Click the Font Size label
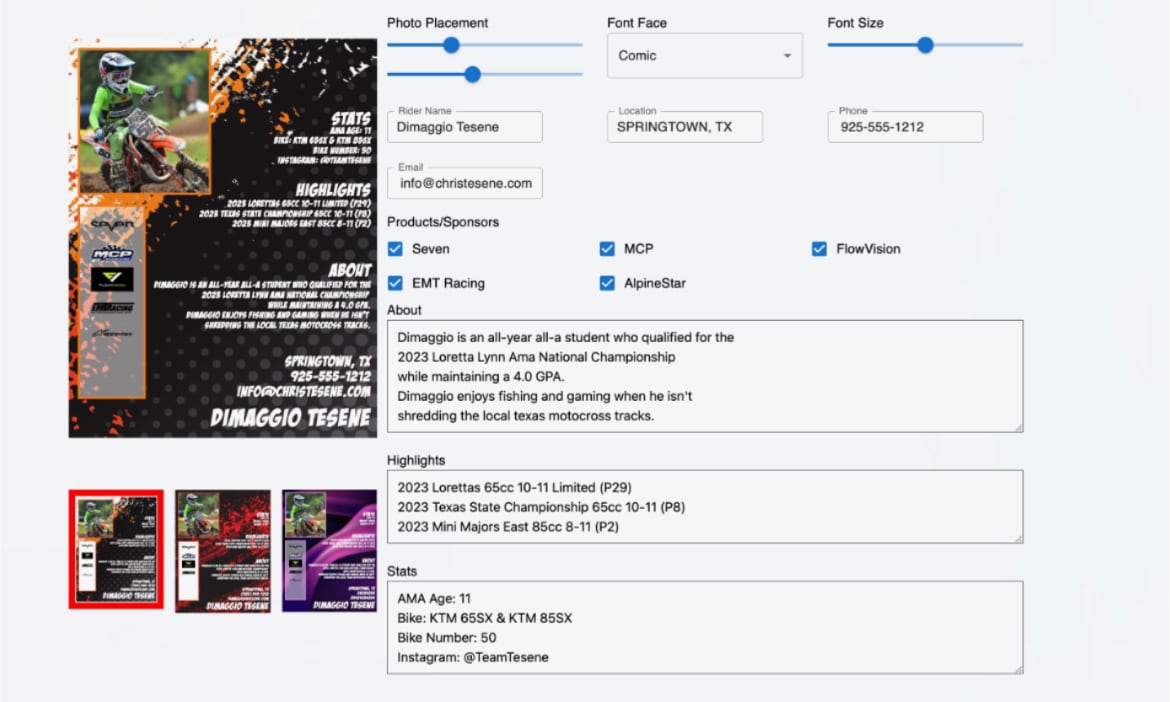The image size is (1170, 702). 855,23
